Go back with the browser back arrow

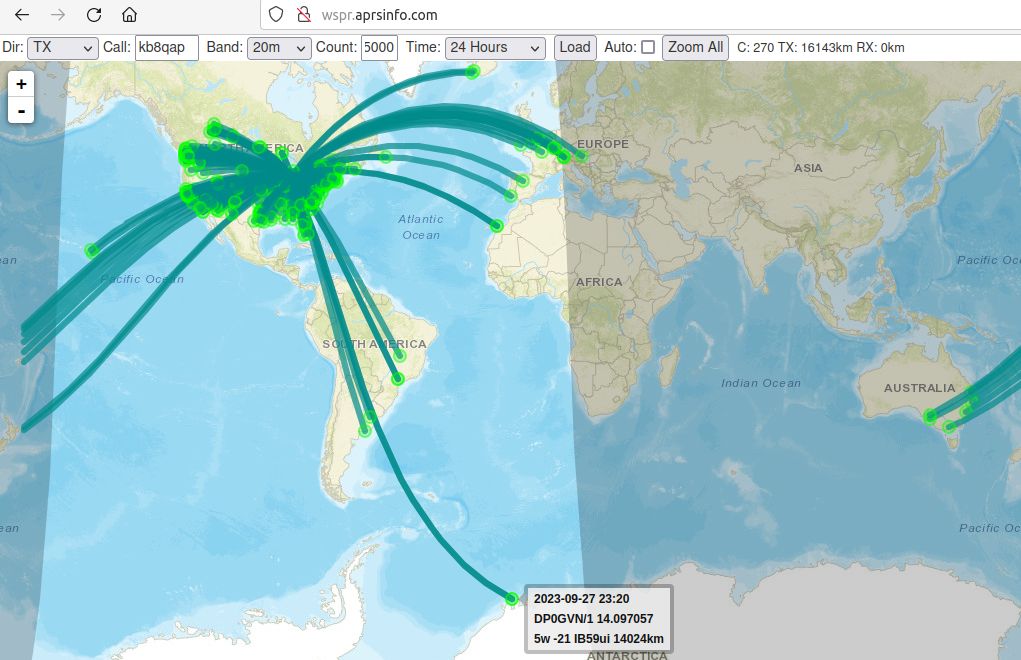pyautogui.click(x=21, y=14)
